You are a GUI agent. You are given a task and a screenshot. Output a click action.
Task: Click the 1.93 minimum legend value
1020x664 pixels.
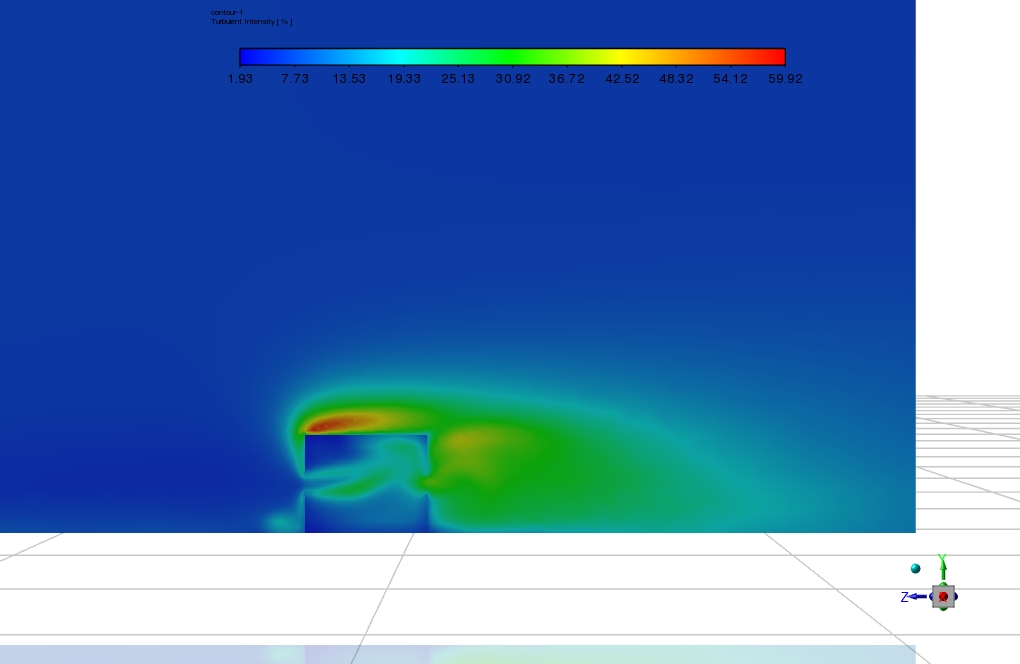[x=240, y=79]
